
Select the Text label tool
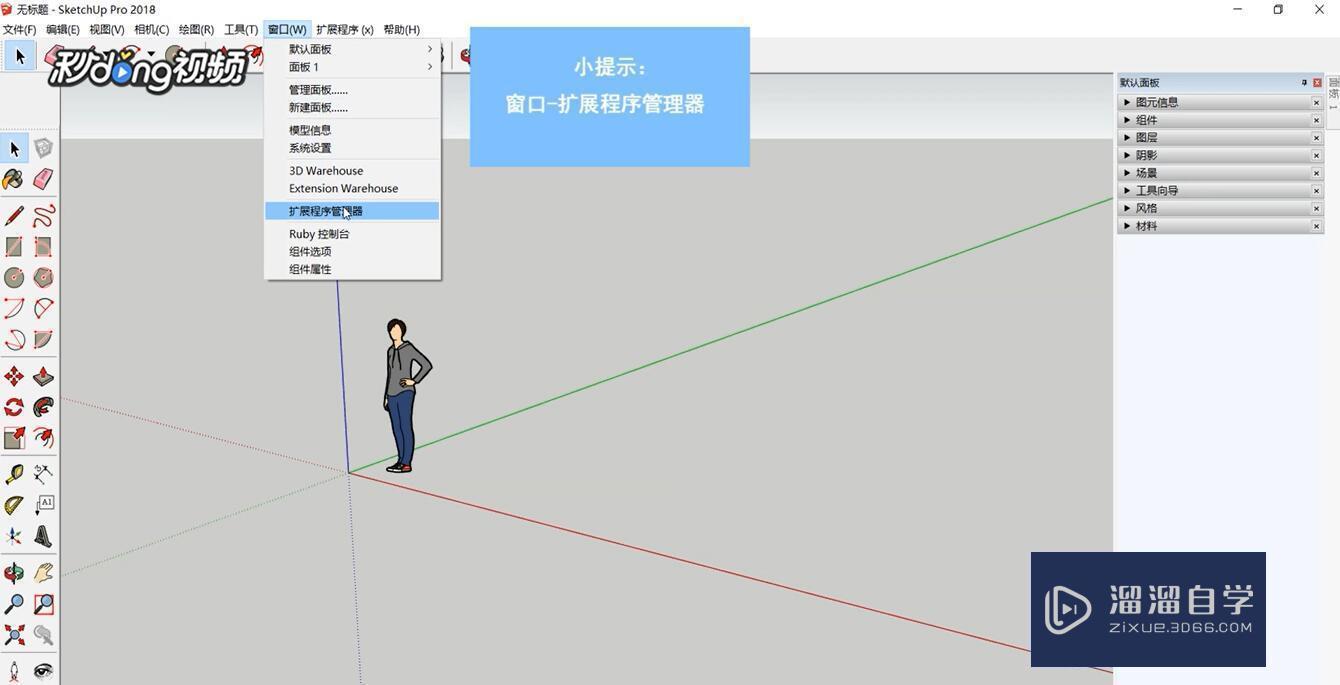[43, 505]
